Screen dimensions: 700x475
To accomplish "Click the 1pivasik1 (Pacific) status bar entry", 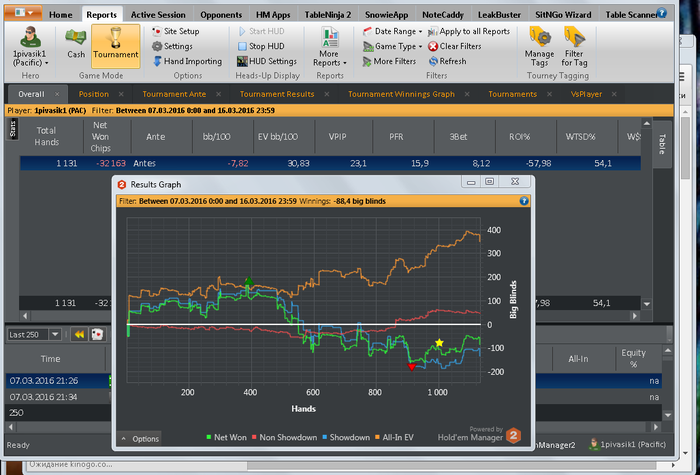I will (628, 445).
